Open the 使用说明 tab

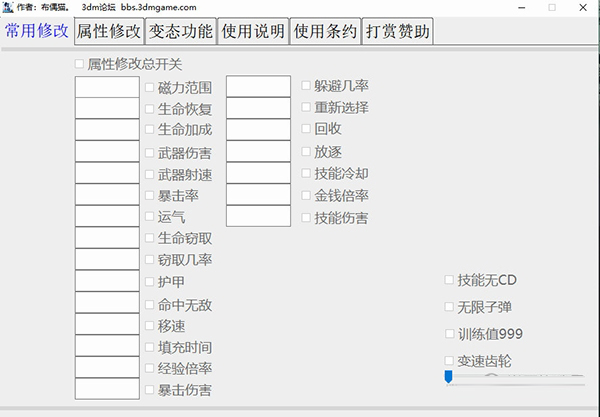click(x=253, y=31)
